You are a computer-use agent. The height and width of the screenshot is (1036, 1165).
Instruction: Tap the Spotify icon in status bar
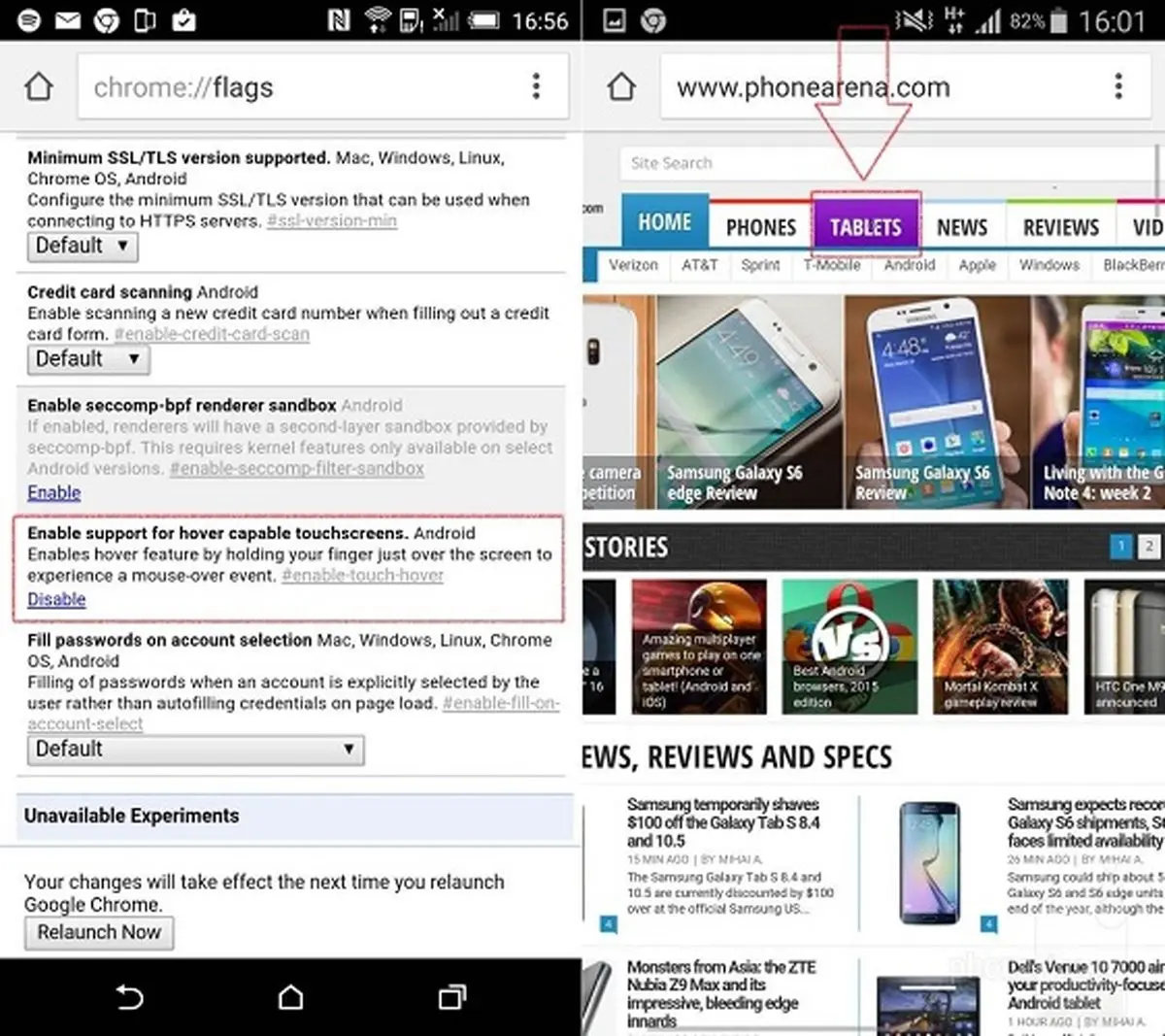tap(29, 20)
